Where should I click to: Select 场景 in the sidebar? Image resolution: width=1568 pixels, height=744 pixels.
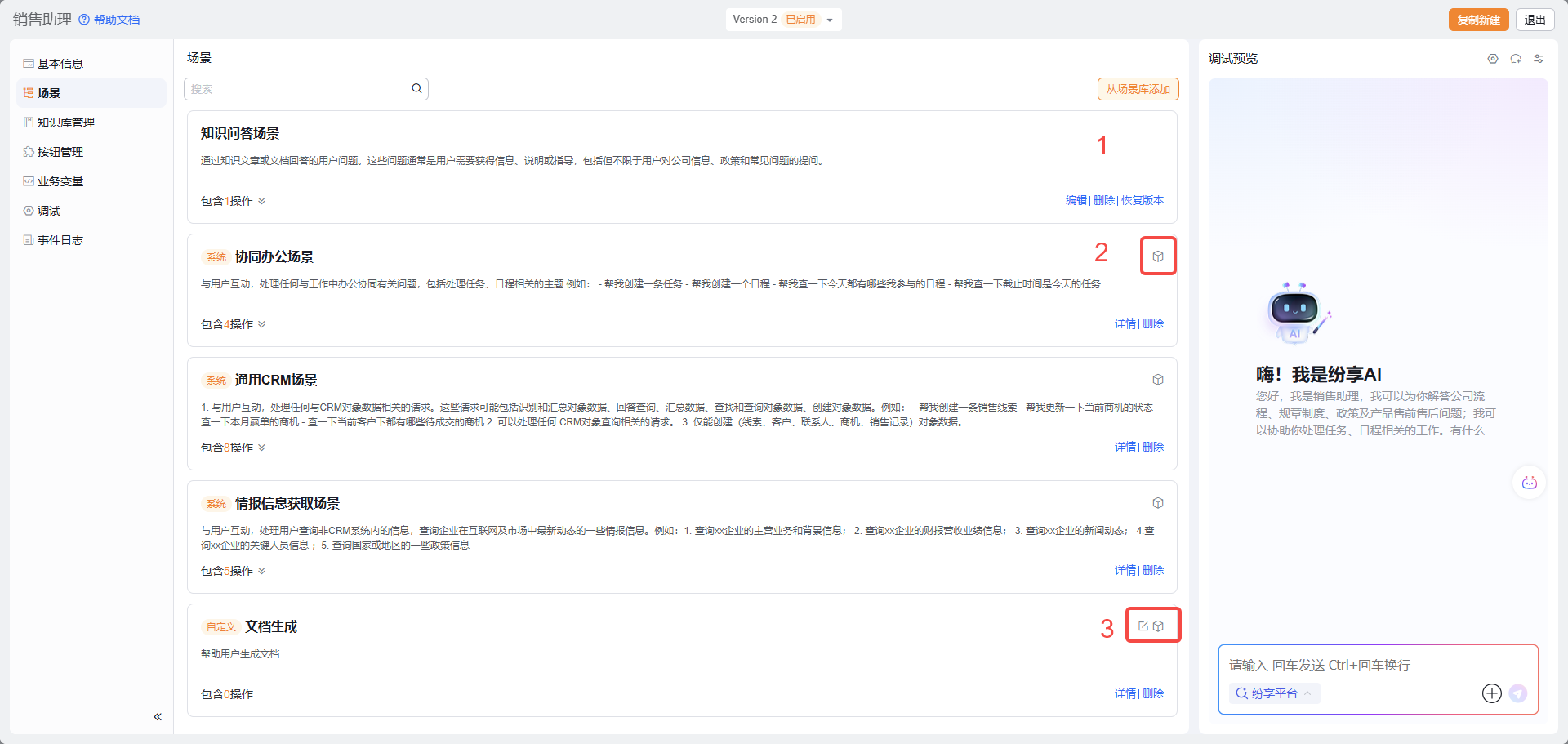click(91, 93)
